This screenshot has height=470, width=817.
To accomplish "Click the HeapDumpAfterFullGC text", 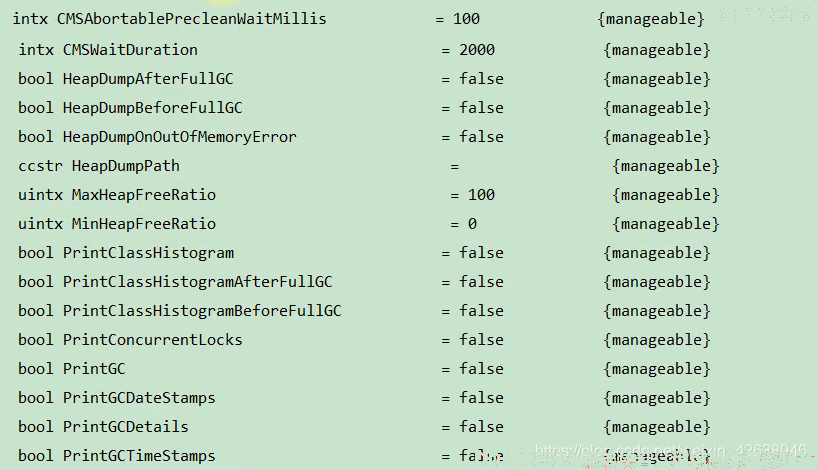I will click(x=148, y=79).
